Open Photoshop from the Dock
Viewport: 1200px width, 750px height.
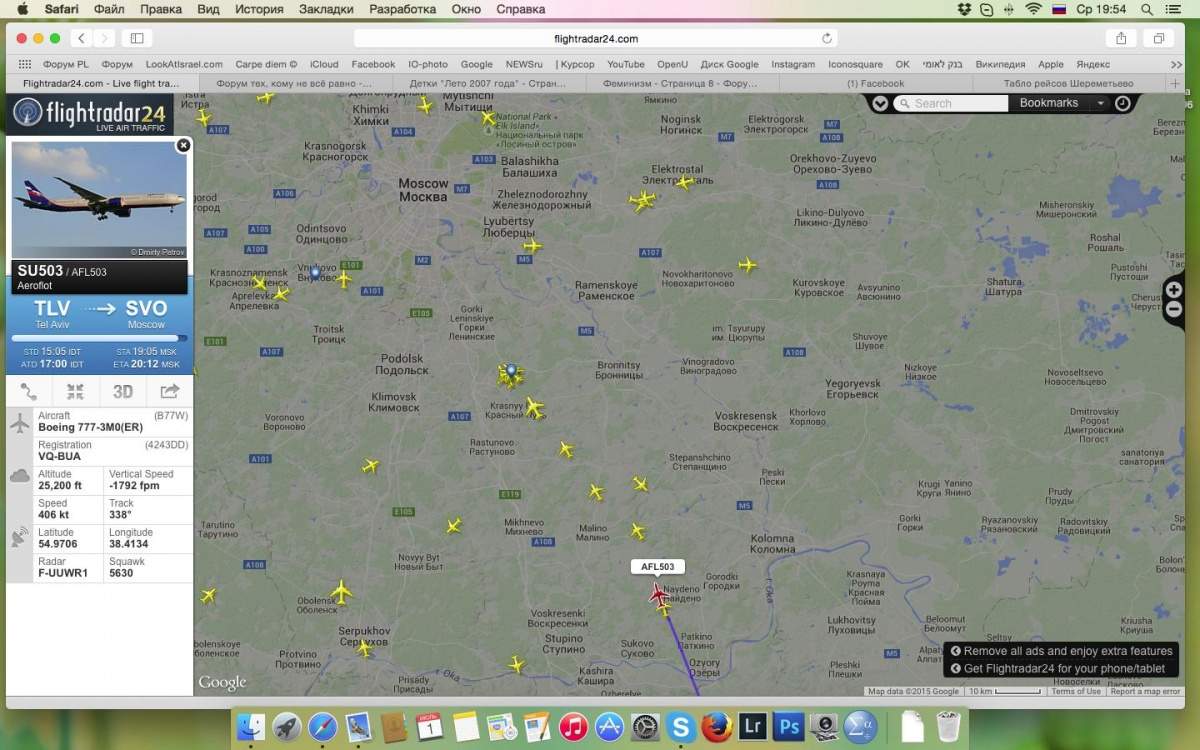coord(787,726)
